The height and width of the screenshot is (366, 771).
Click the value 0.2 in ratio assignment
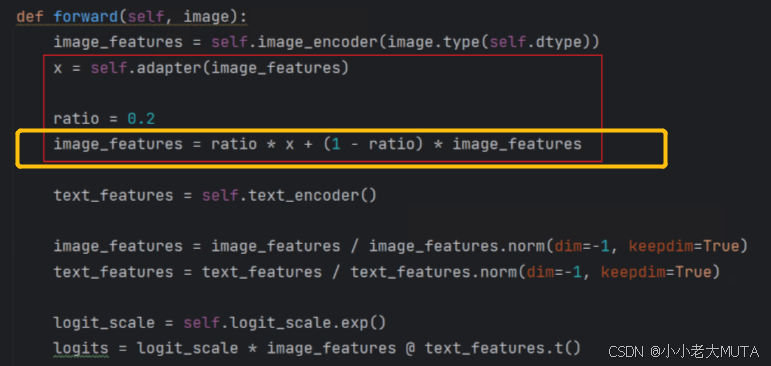pos(141,119)
